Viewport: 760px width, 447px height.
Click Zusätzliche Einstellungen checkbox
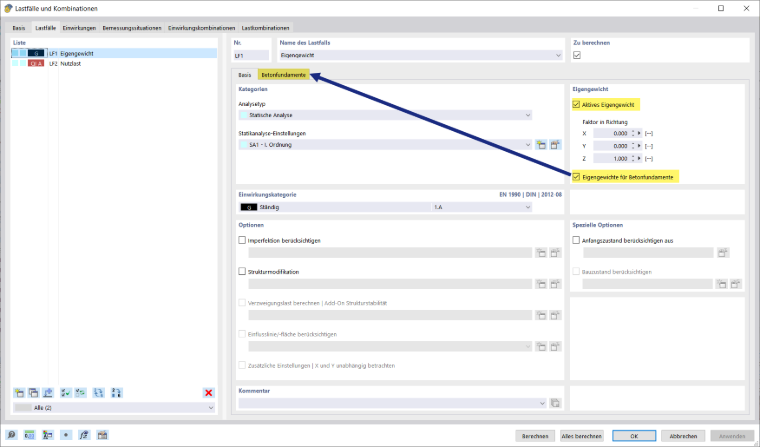tap(242, 365)
